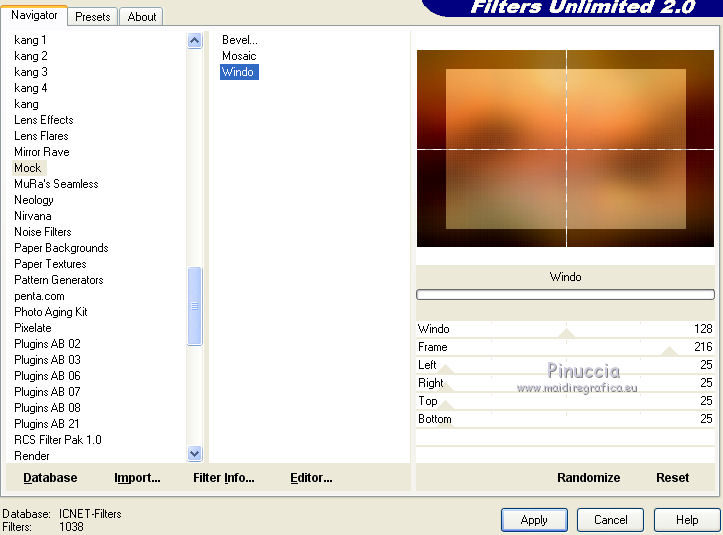Select the Bevel... filter
This screenshot has width=723, height=535.
(240, 40)
